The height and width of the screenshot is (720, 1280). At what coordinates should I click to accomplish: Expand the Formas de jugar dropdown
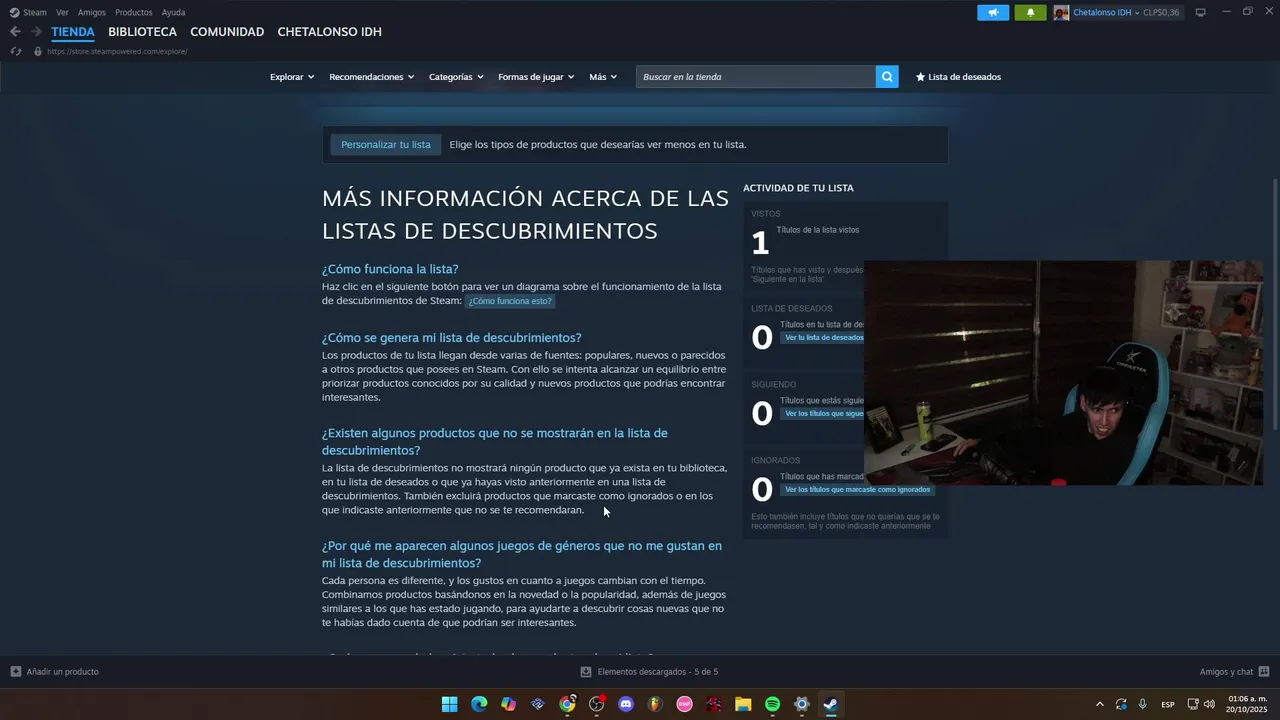point(536,77)
